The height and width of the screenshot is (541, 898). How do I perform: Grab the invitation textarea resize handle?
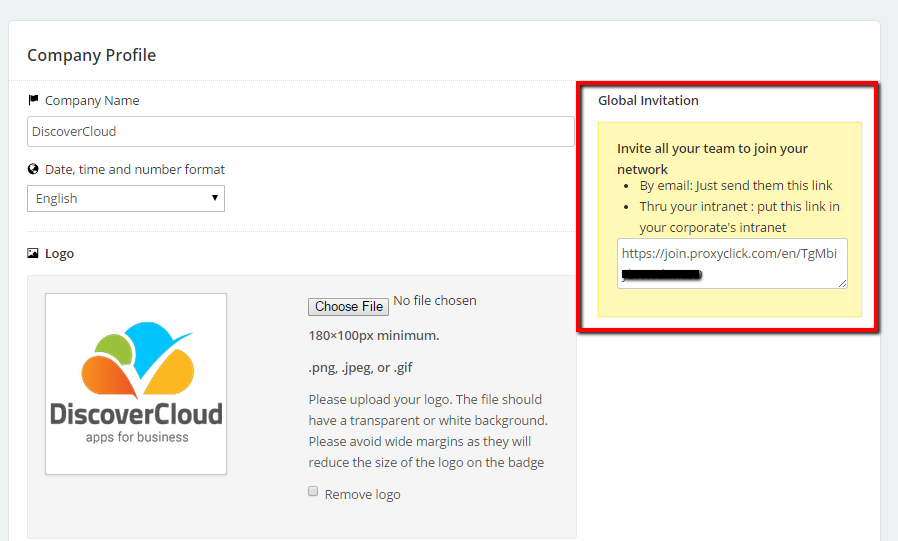coord(842,284)
